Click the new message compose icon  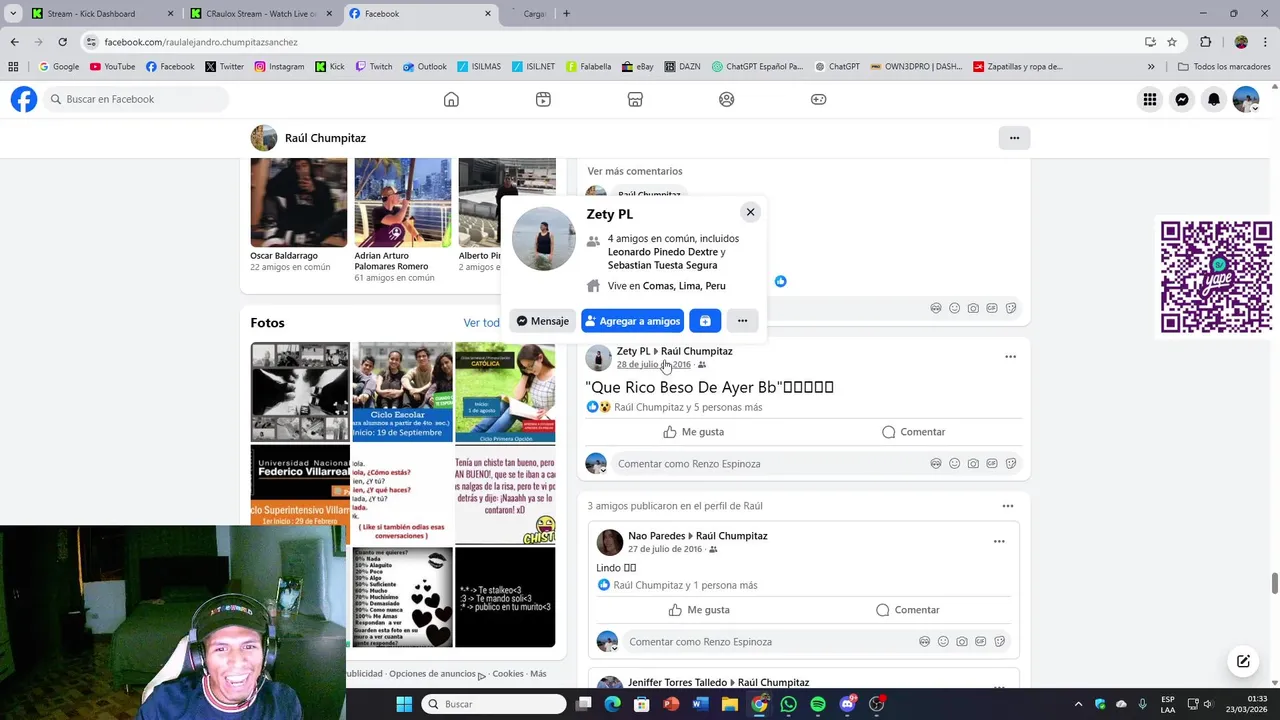[x=1243, y=661]
